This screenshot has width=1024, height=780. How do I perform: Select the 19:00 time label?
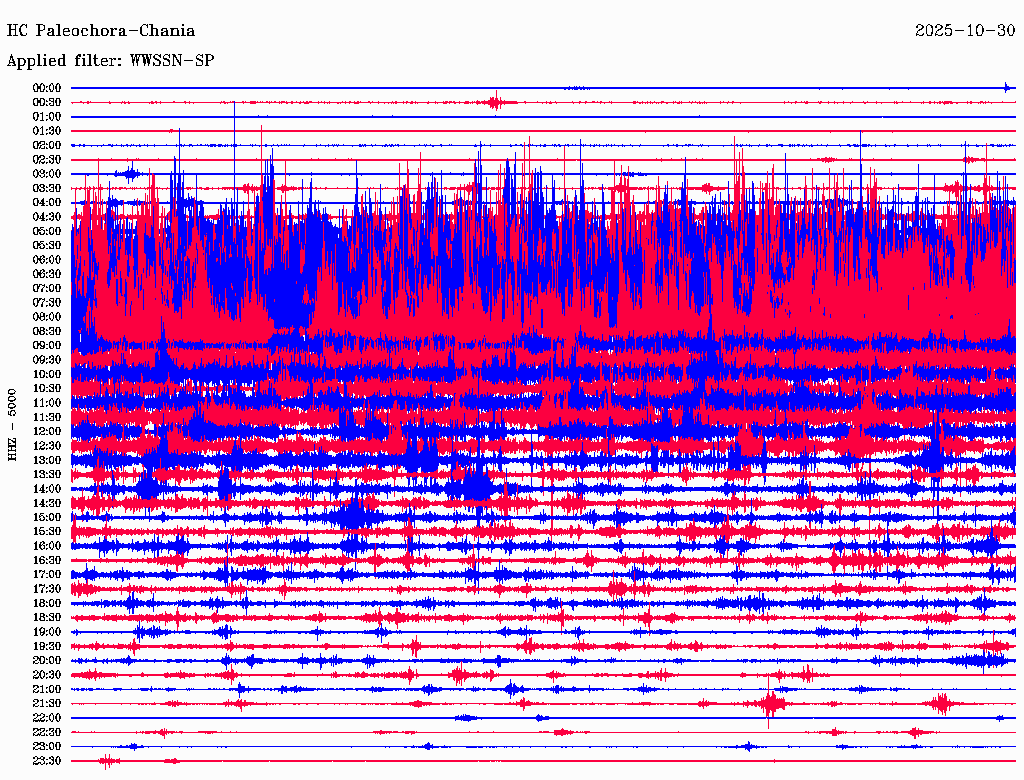click(47, 632)
